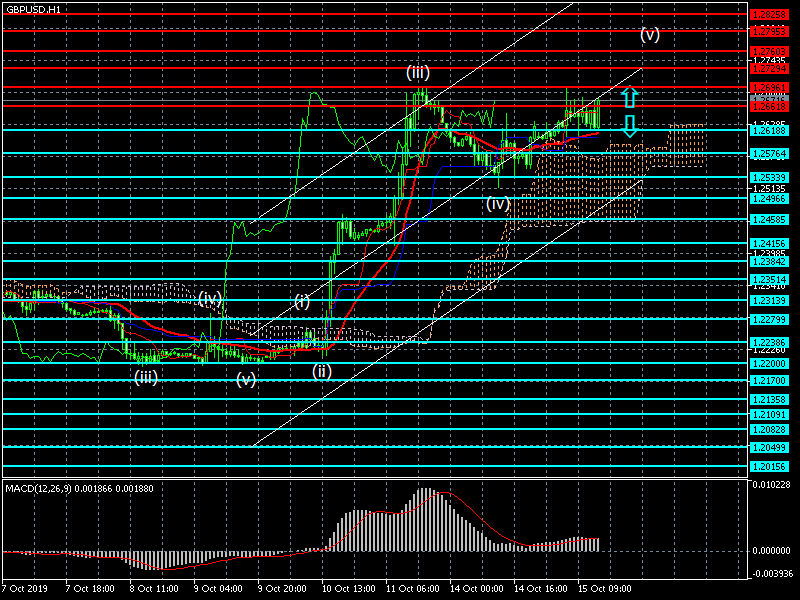
Task: Select the 1.25339 support price tag
Action: click(x=769, y=178)
